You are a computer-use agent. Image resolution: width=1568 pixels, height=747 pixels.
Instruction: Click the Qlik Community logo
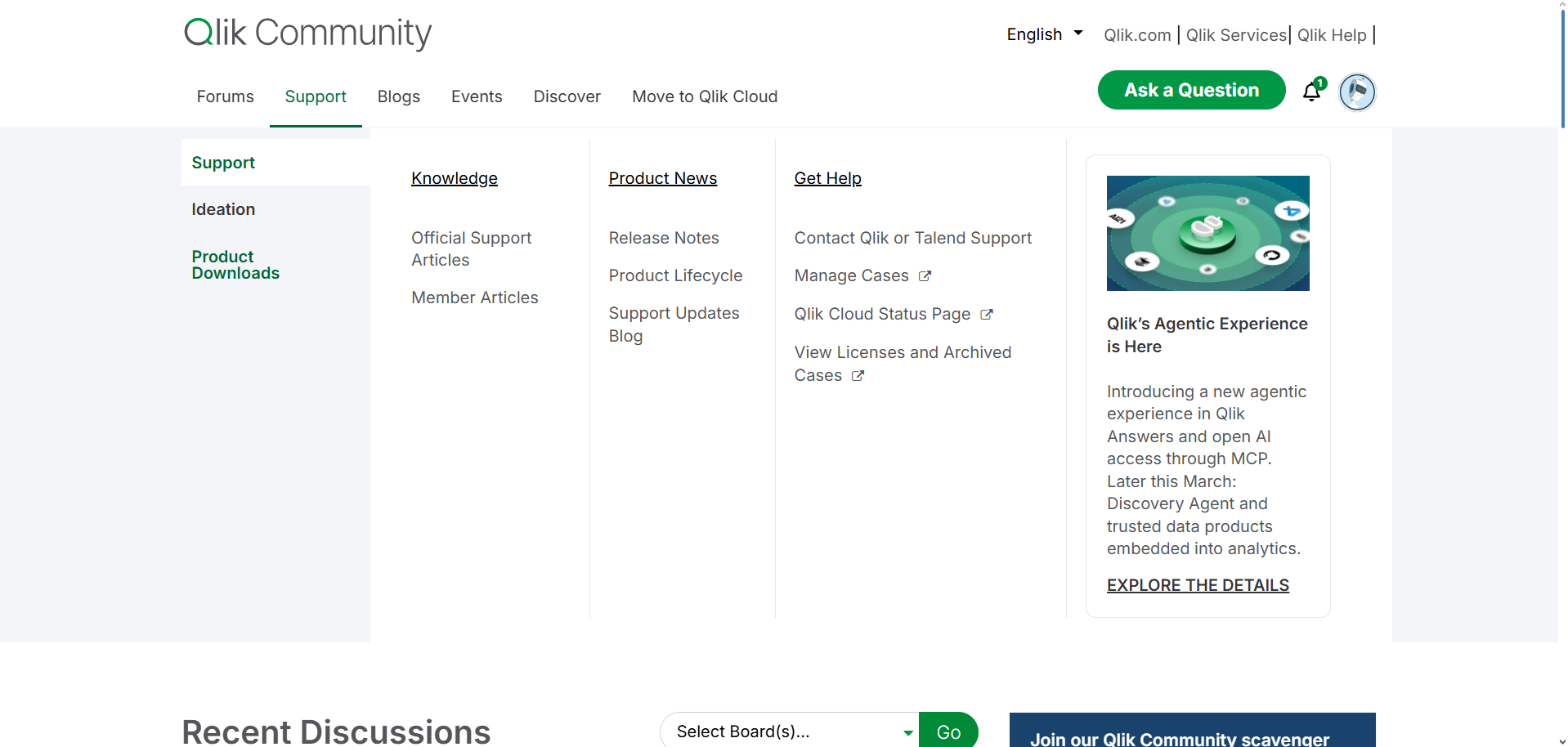(x=307, y=33)
